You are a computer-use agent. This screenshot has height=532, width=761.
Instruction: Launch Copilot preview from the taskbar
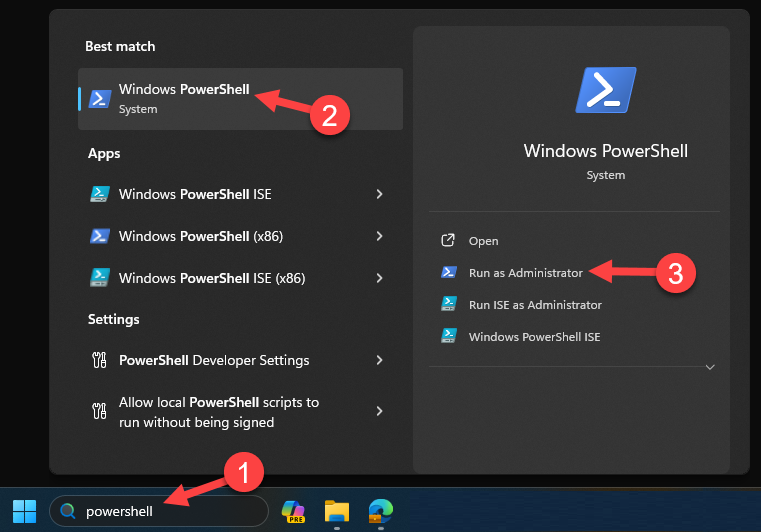click(293, 512)
